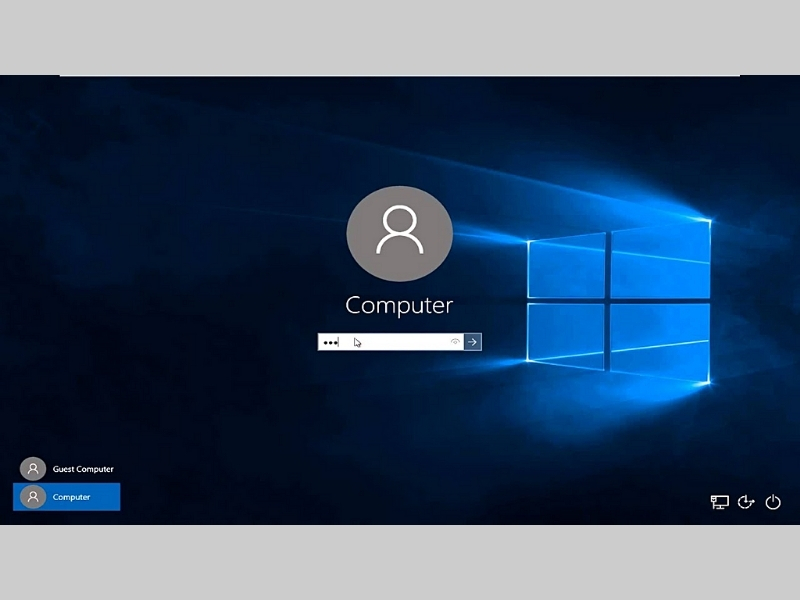Select the Guest Computer account
The height and width of the screenshot is (600, 800).
[67, 469]
